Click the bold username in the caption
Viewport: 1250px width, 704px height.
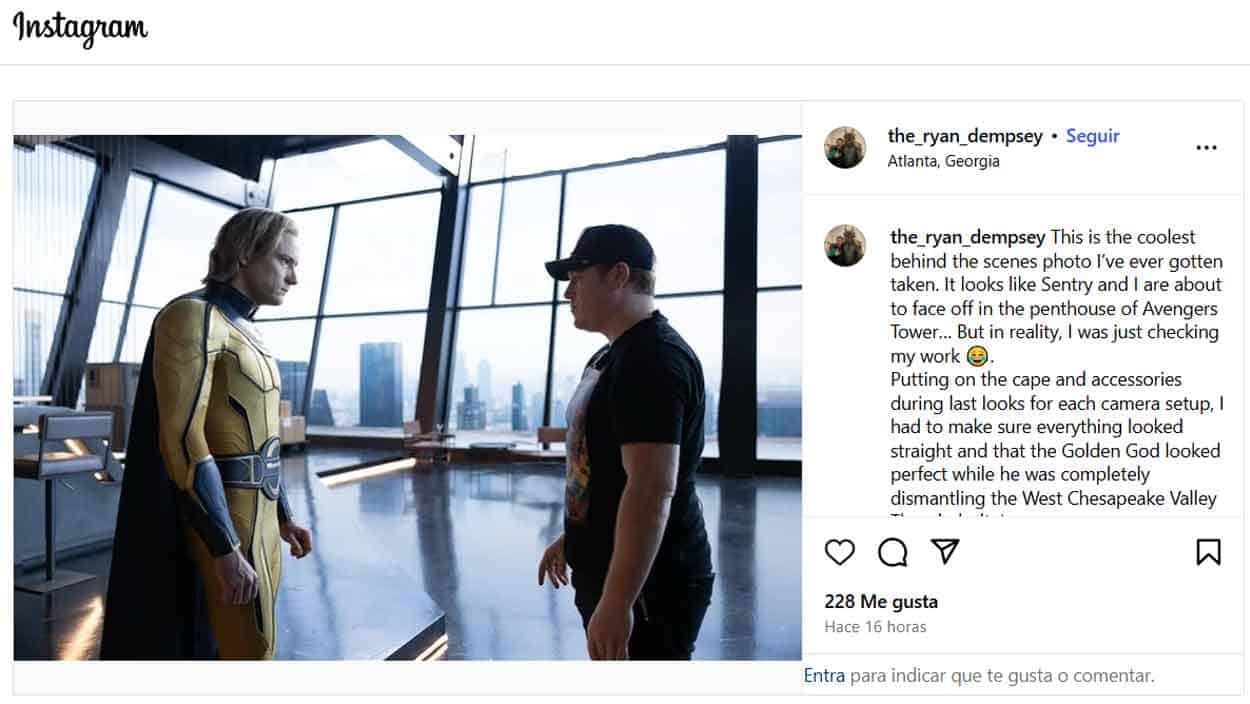967,237
